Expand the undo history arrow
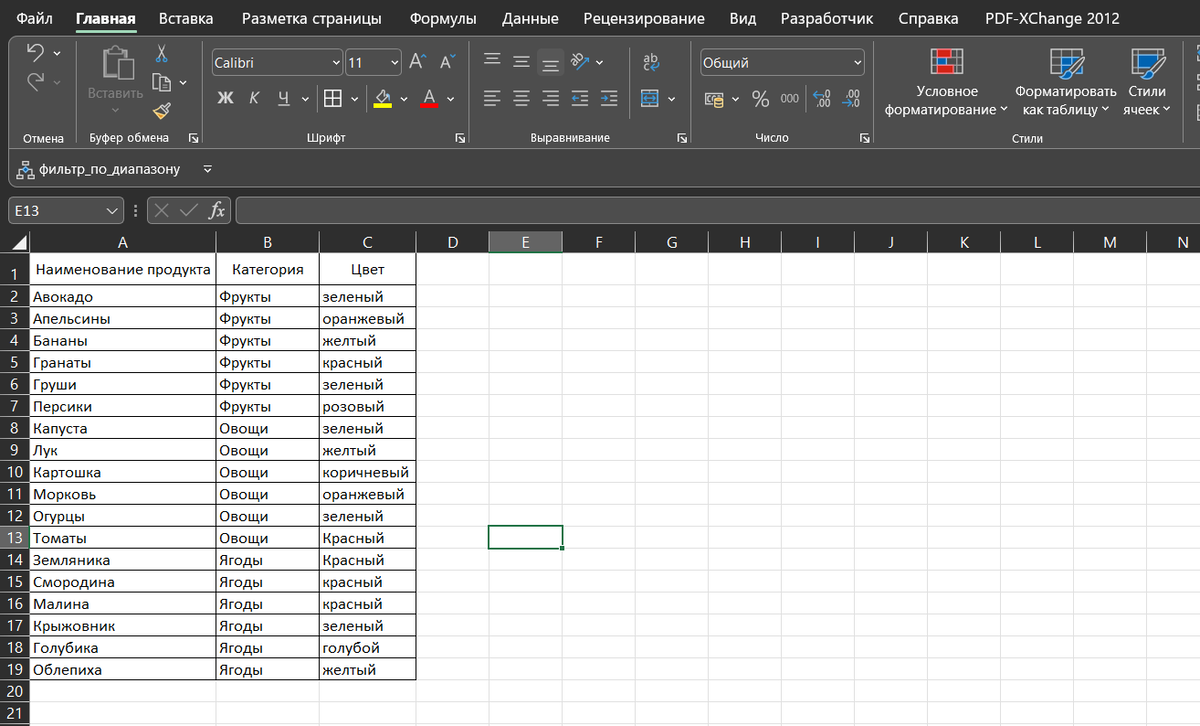1200x726 pixels. [57, 52]
